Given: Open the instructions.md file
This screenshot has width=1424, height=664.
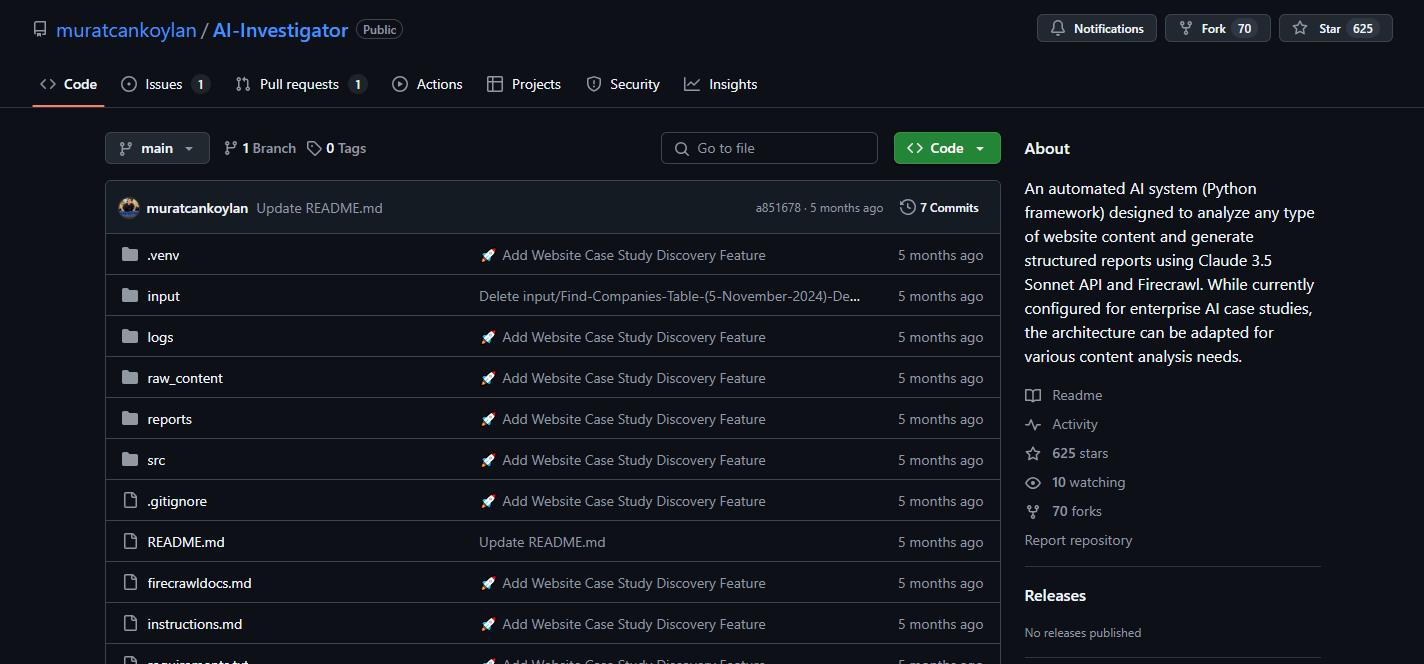Looking at the screenshot, I should tap(195, 624).
